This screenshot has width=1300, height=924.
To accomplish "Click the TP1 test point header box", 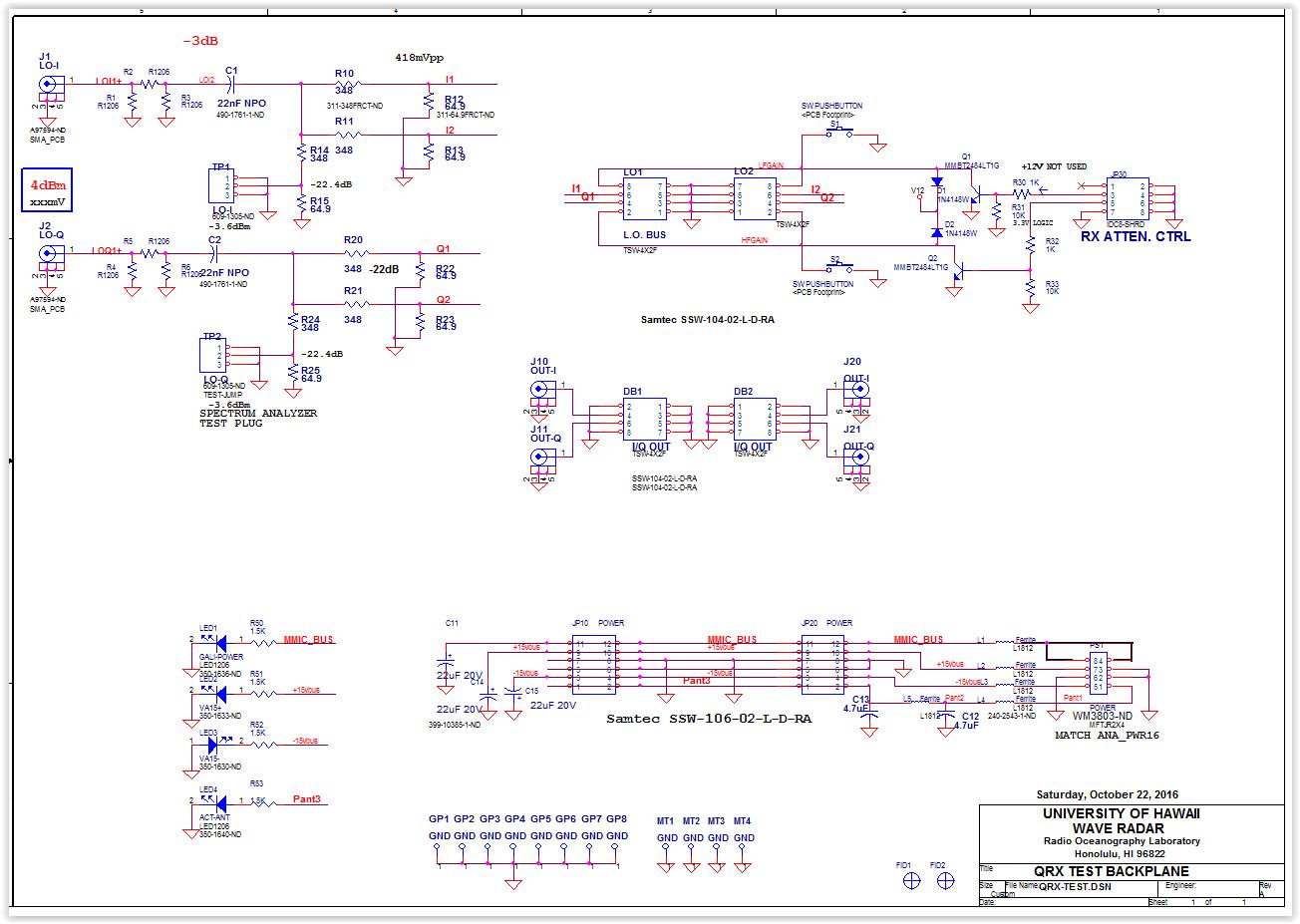I will 220,187.
